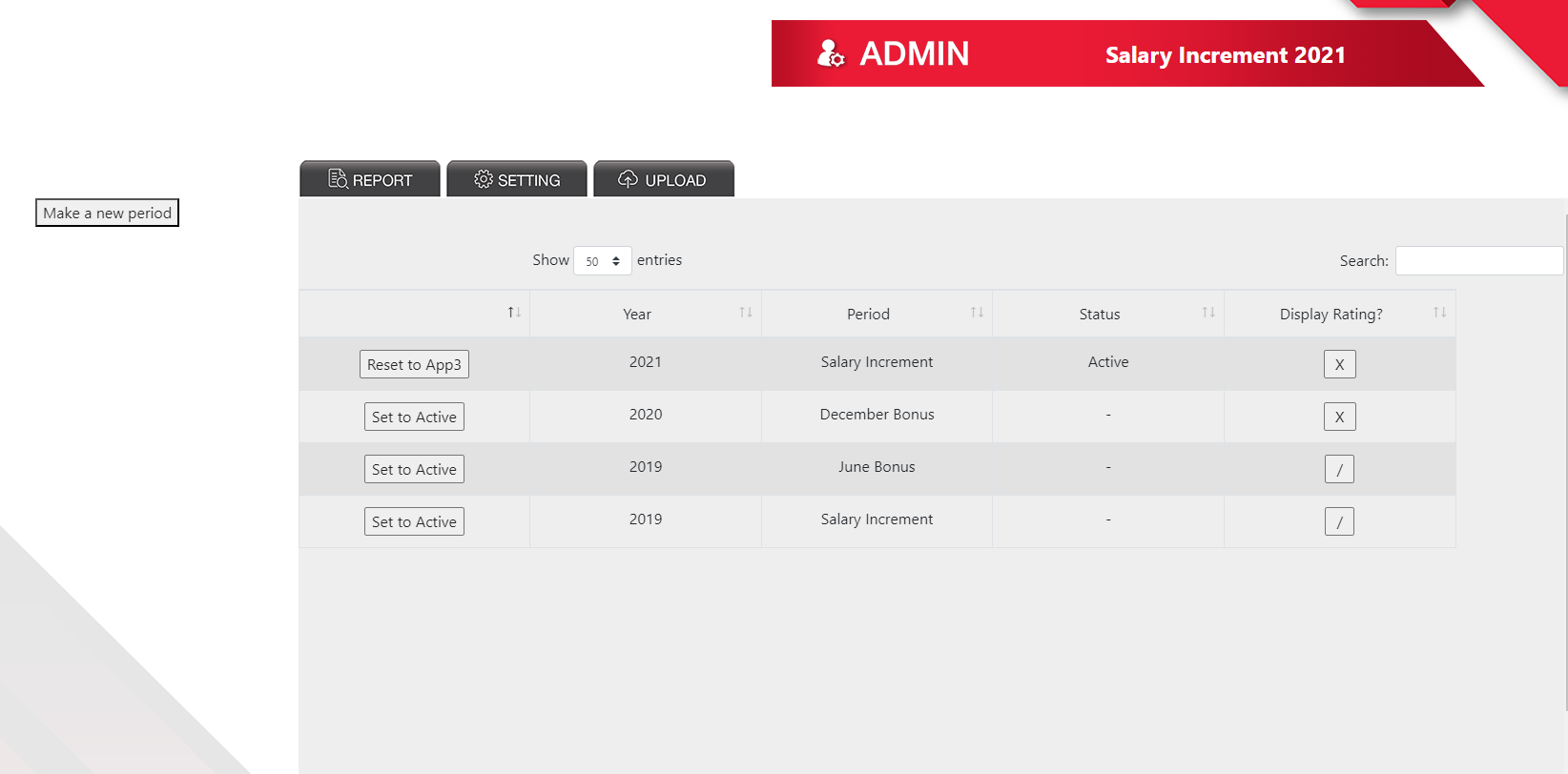The image size is (1568, 774).
Task: Sort table by Period column arrows
Action: [x=977, y=313]
